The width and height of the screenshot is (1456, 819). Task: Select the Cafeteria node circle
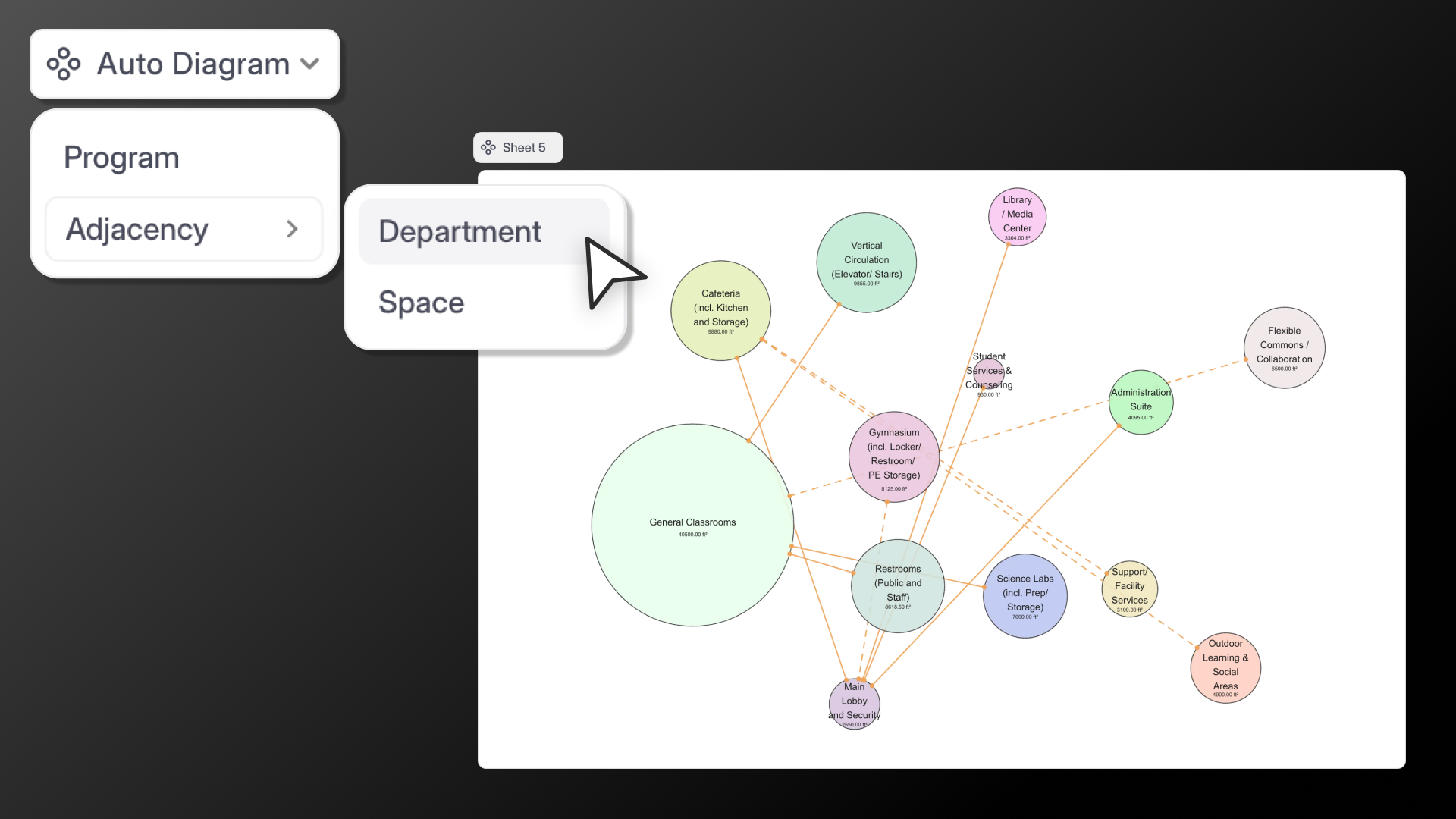point(720,310)
